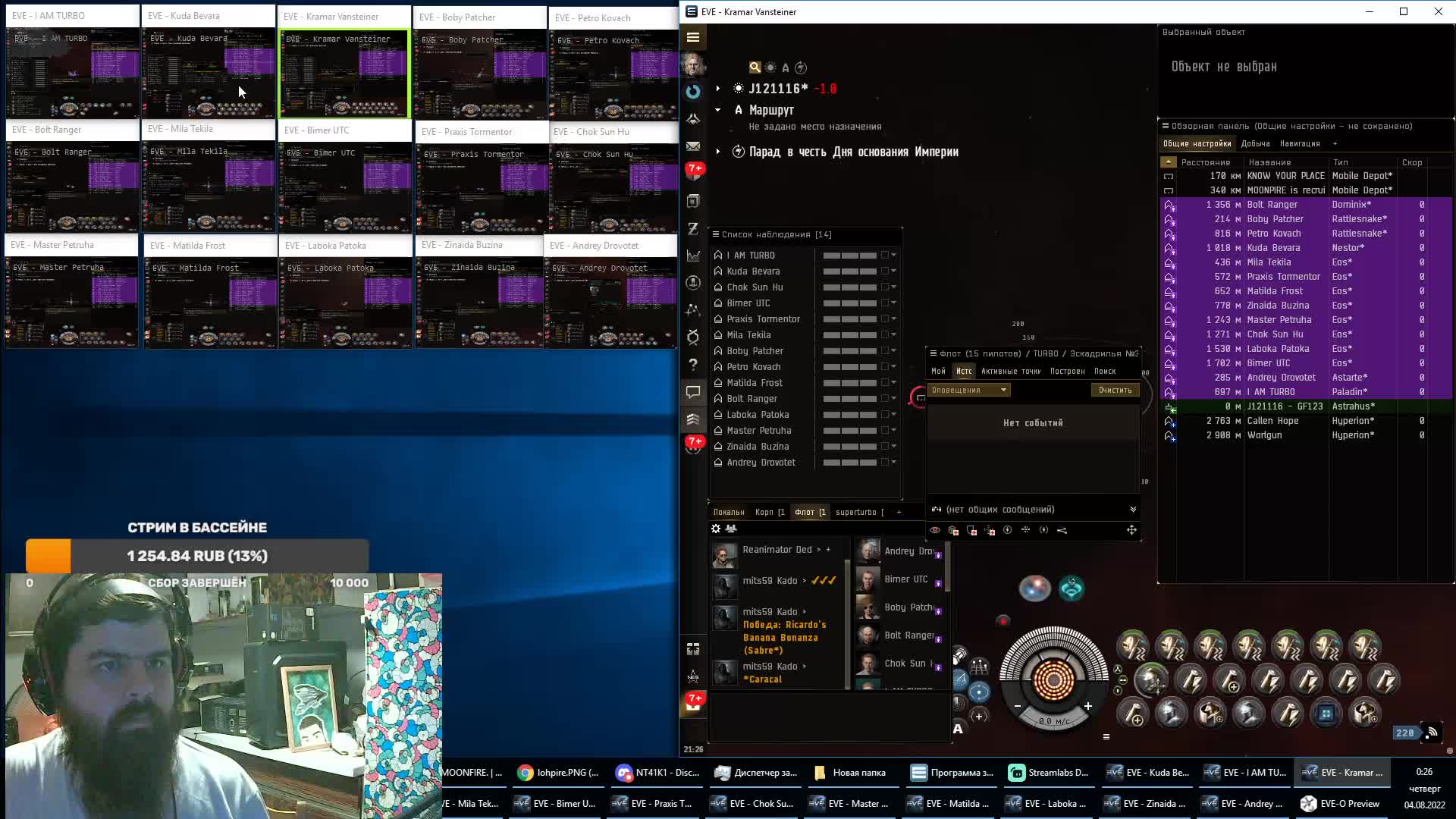Click the fleet watch eye icon

[x=935, y=530]
